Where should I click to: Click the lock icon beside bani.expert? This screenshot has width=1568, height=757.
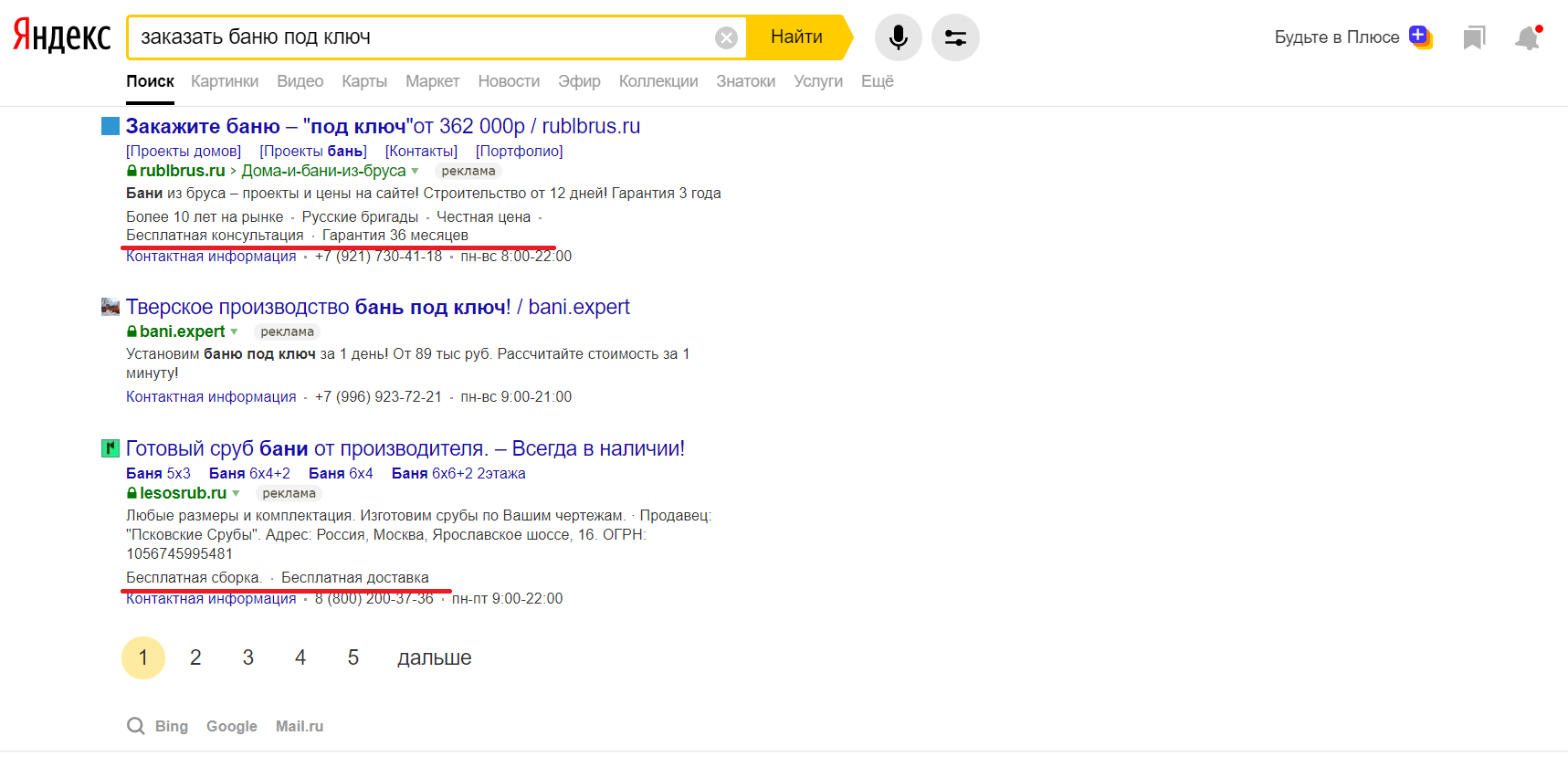pyautogui.click(x=132, y=331)
